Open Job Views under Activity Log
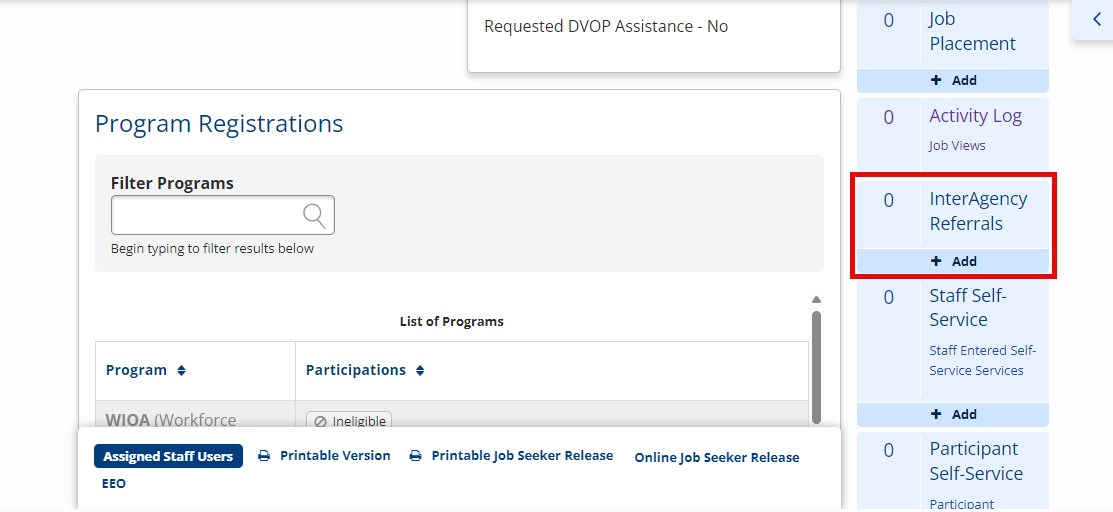 point(957,146)
